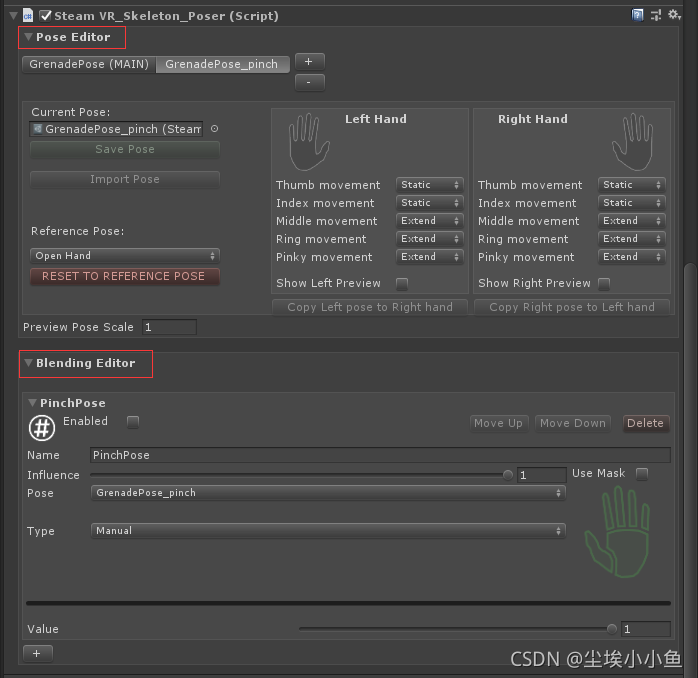Enable Show Left Preview checkbox
Screen dimensions: 698x678
click(x=402, y=284)
